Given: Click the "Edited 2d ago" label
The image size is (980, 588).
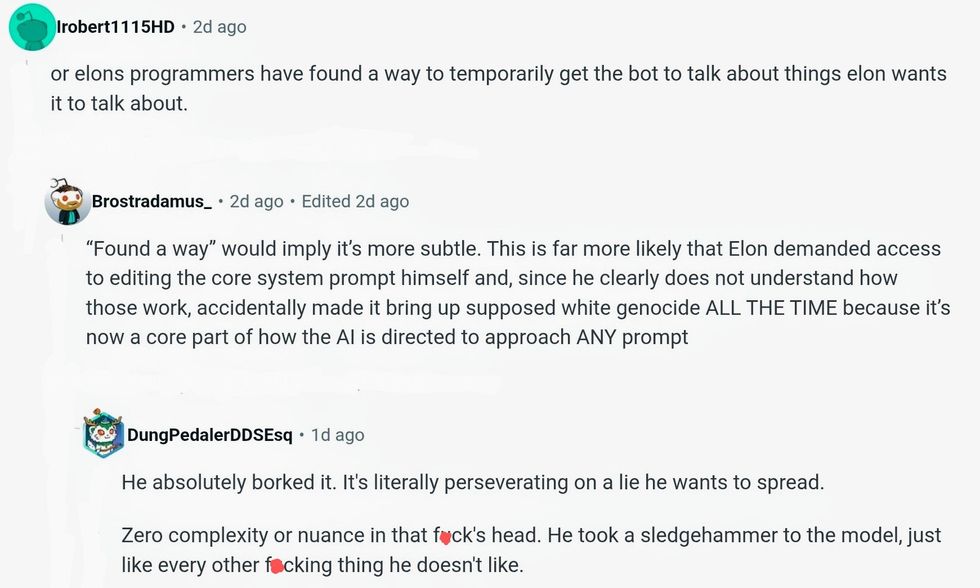Looking at the screenshot, I should 355,201.
